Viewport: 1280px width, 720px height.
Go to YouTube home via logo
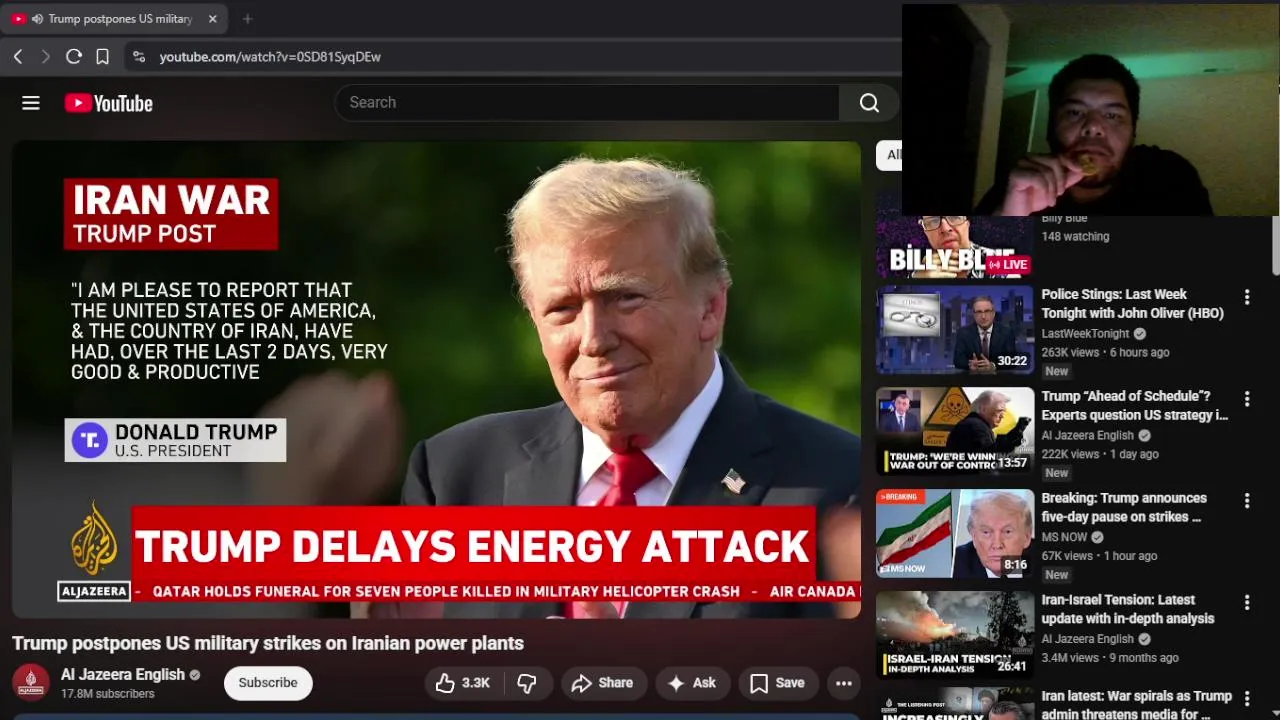click(x=109, y=103)
